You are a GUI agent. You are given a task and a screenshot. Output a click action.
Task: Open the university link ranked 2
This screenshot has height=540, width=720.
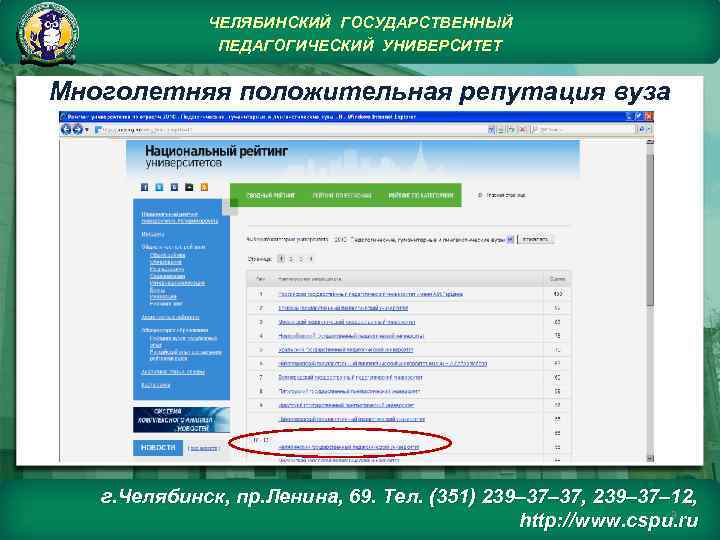(x=343, y=308)
